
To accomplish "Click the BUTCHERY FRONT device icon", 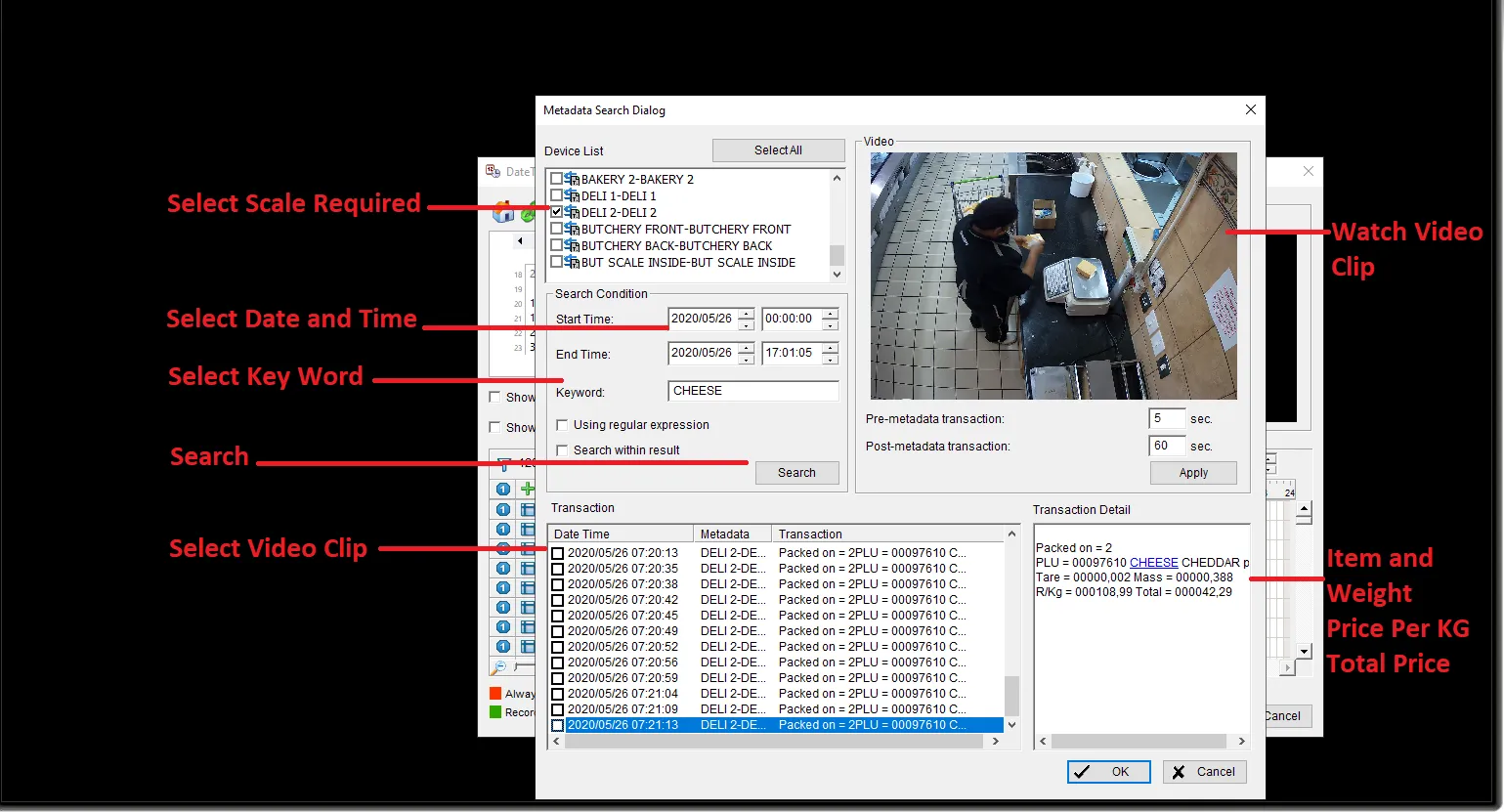I will 572,229.
